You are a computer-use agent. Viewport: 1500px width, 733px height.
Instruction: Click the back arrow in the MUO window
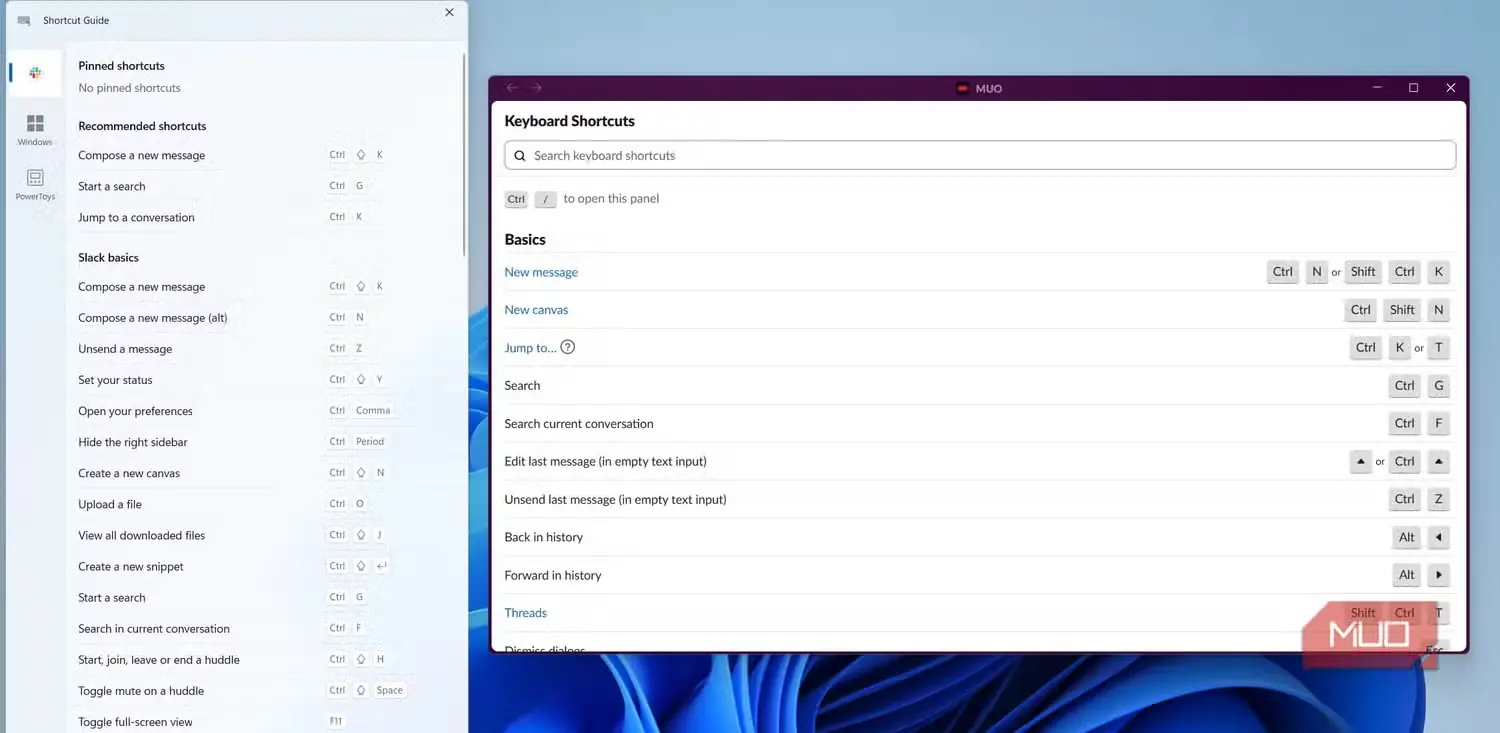point(512,88)
